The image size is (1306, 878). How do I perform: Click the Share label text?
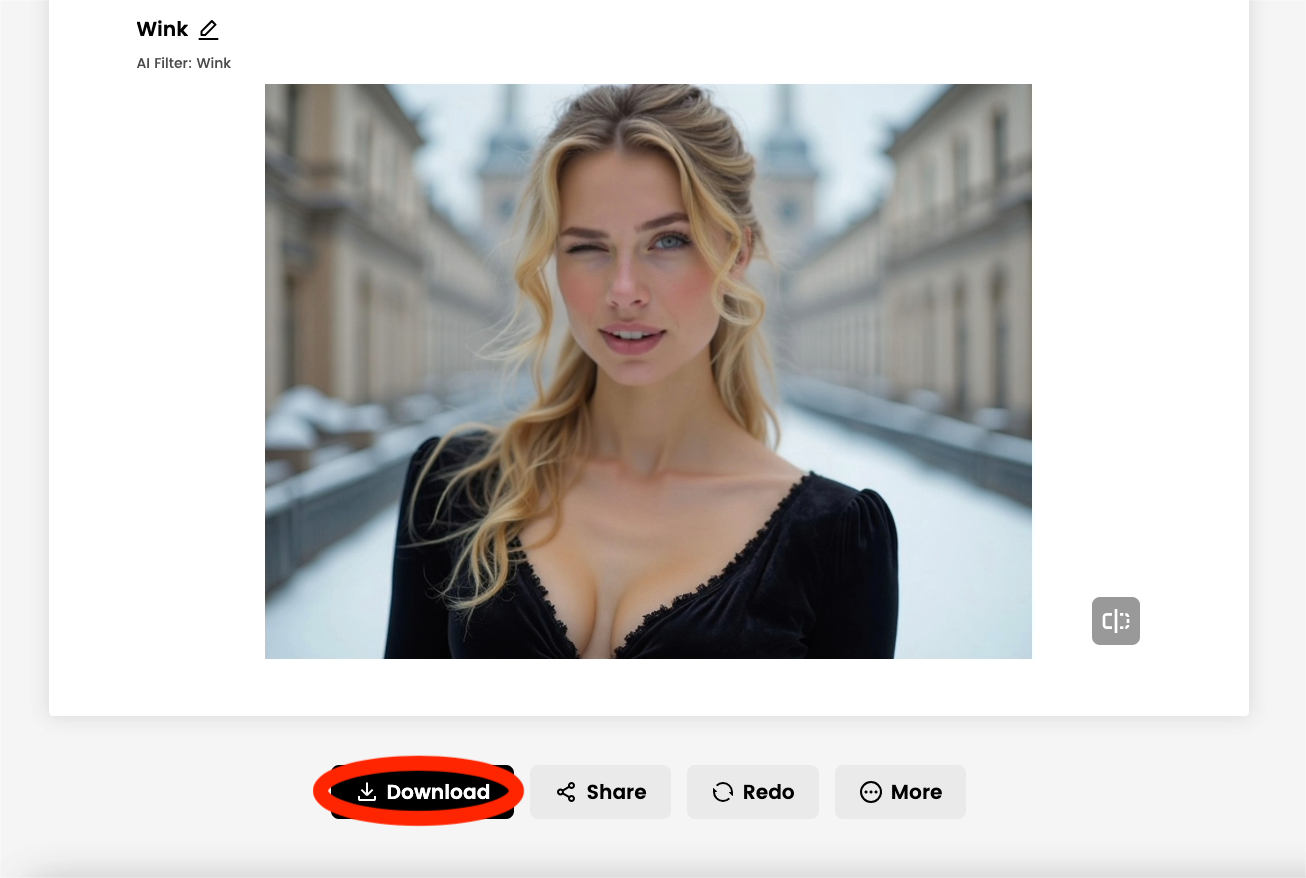tap(616, 792)
